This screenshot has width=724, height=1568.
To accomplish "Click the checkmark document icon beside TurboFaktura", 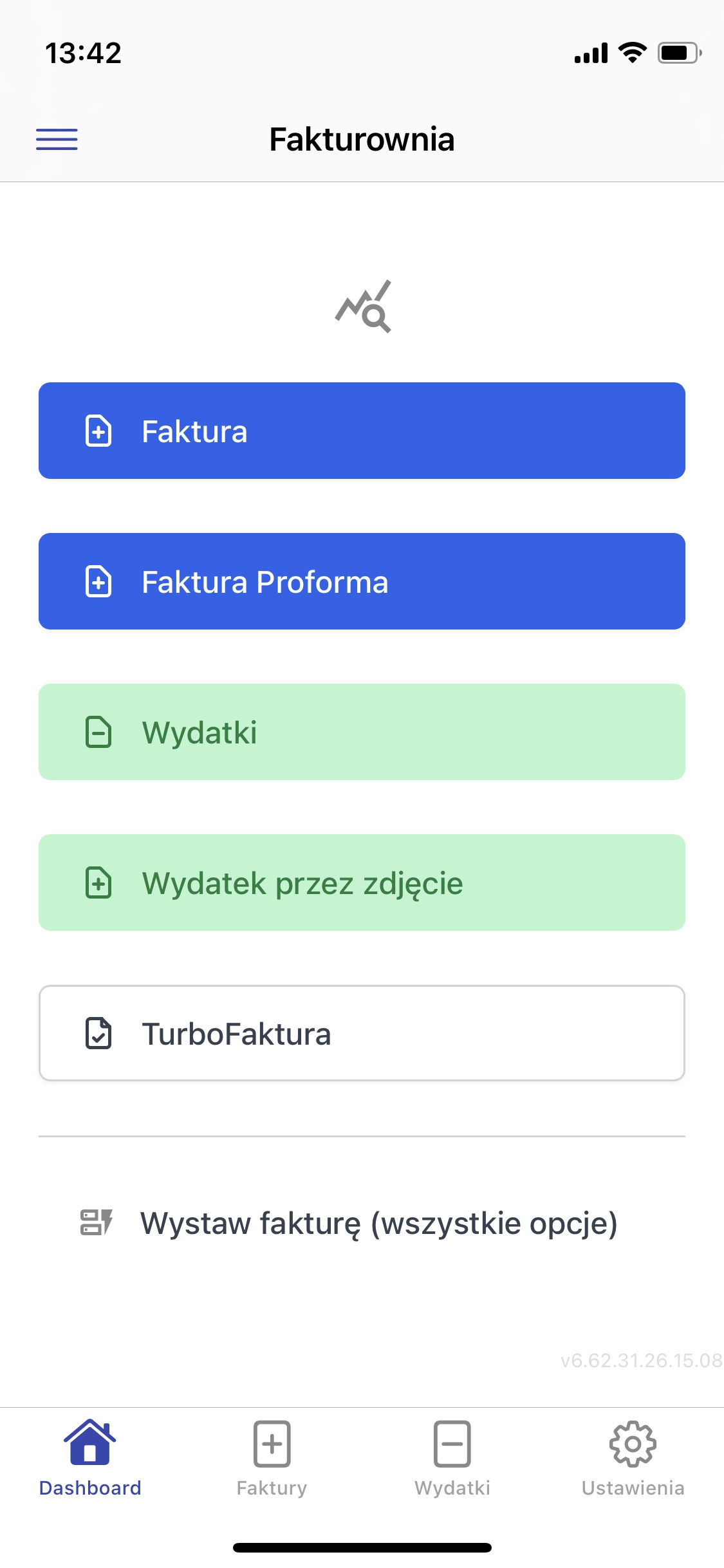I will click(98, 1033).
